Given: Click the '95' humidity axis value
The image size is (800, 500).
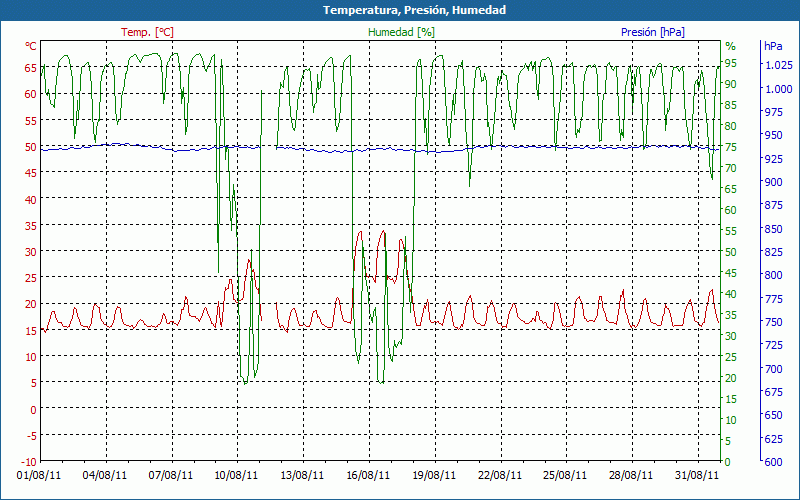Looking at the screenshot, I should pos(731,63).
